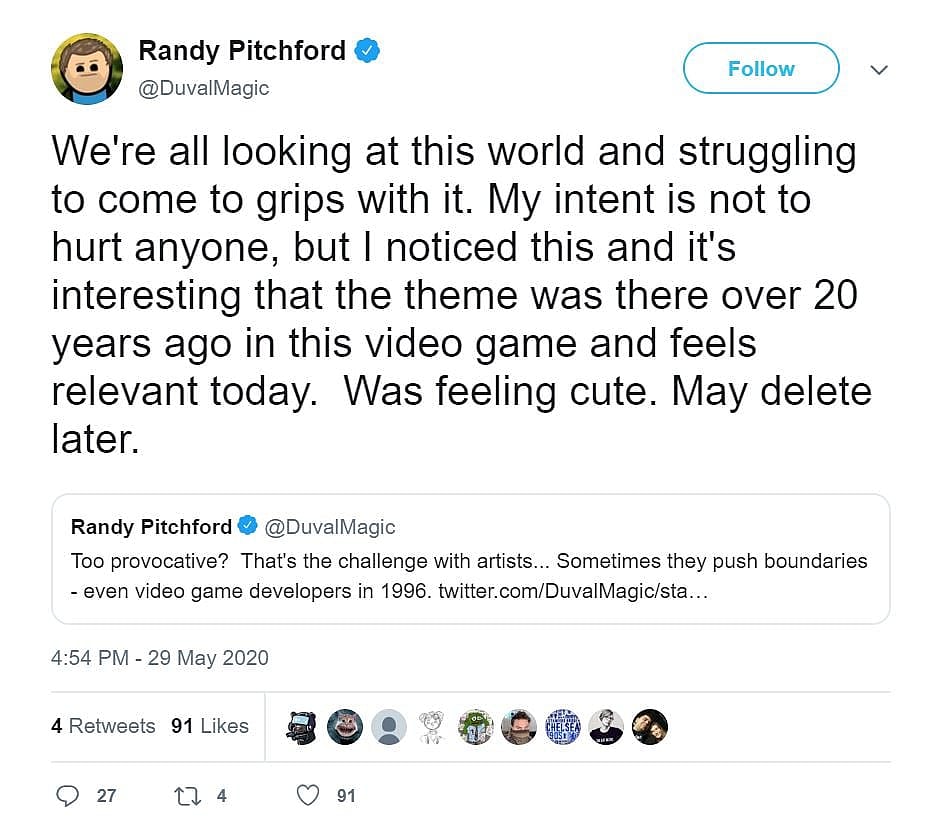Open the @DuvalMagic handle link
The width and height of the screenshot is (941, 817).
tap(204, 88)
